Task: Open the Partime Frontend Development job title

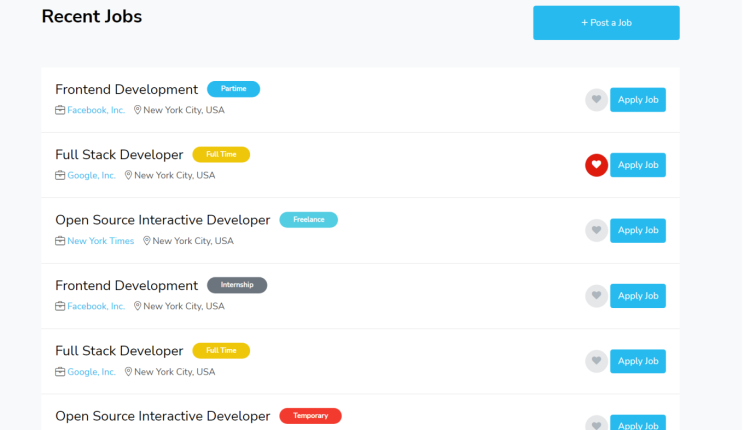Action: 126,89
